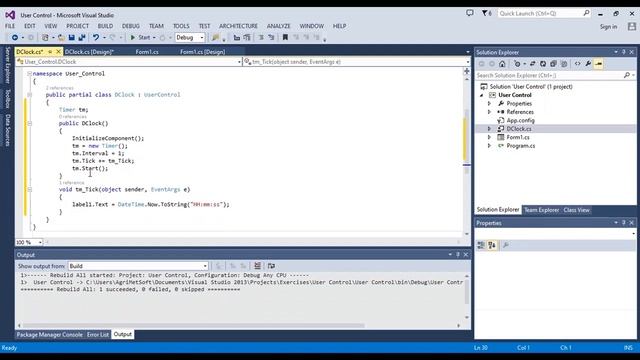640x360 pixels.
Task: Toggle Show All Files in Solution Explorer
Action: pos(564,64)
